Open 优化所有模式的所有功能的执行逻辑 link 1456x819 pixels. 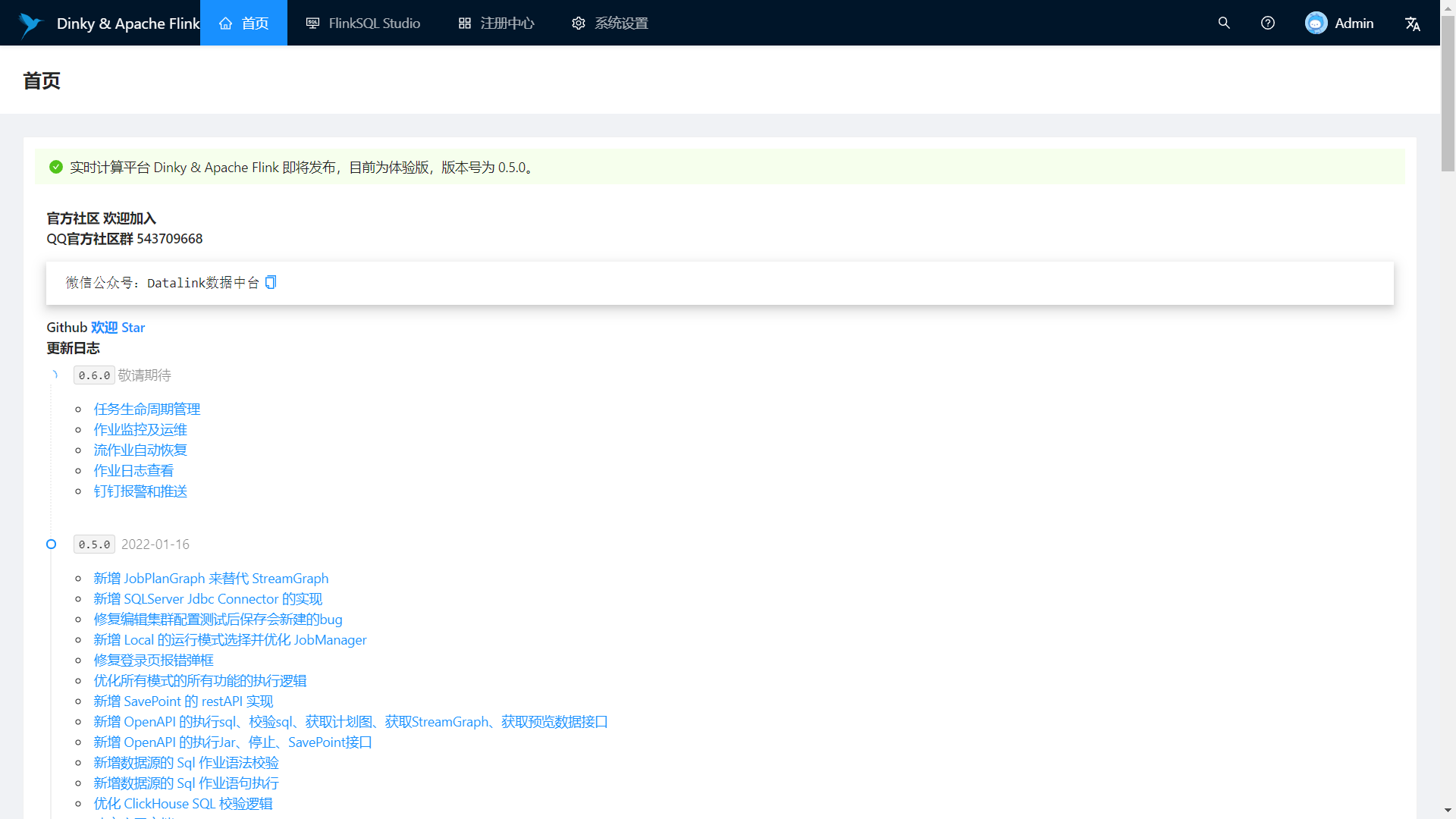click(x=200, y=680)
